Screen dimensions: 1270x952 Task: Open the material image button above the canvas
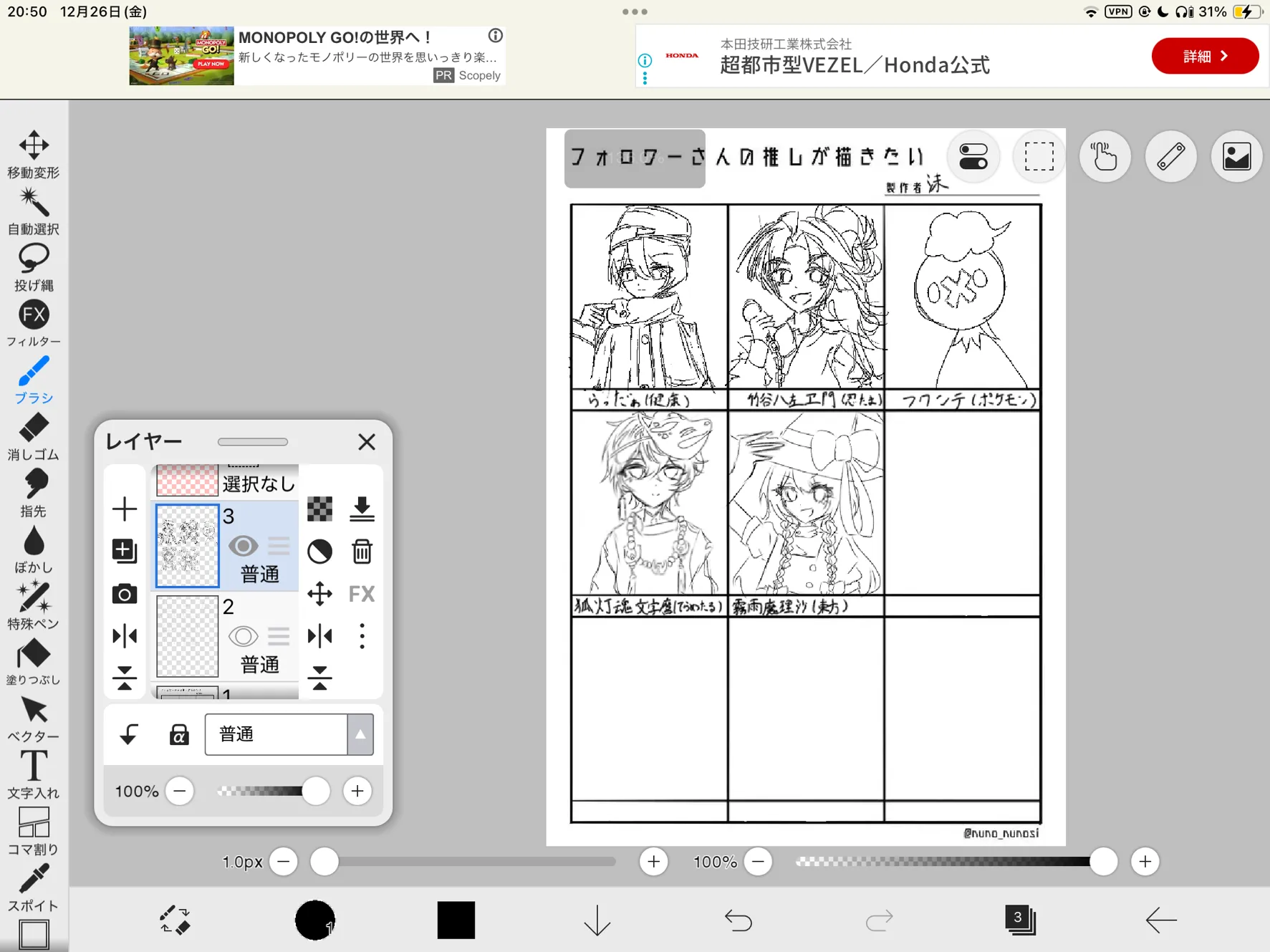[1237, 156]
